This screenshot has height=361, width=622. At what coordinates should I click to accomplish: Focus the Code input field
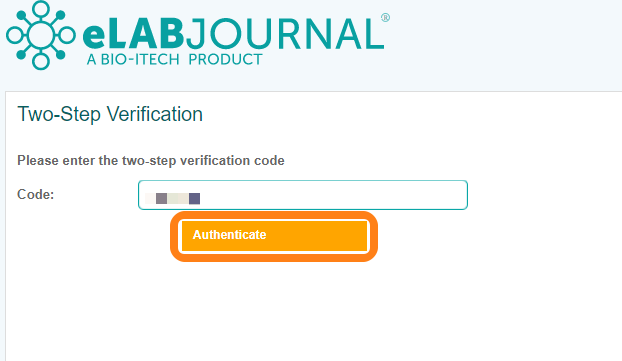[303, 195]
